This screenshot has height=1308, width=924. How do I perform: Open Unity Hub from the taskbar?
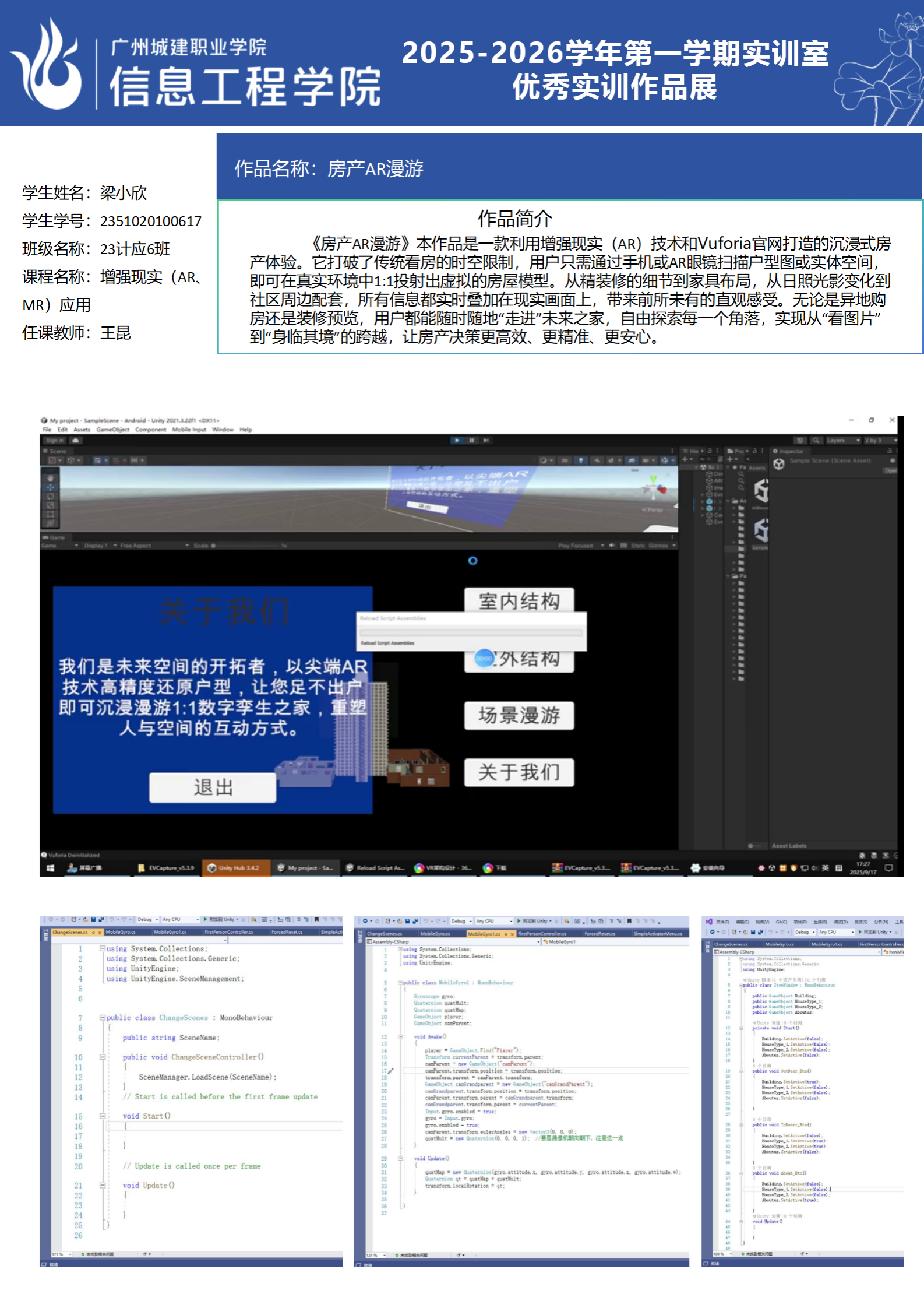click(236, 867)
